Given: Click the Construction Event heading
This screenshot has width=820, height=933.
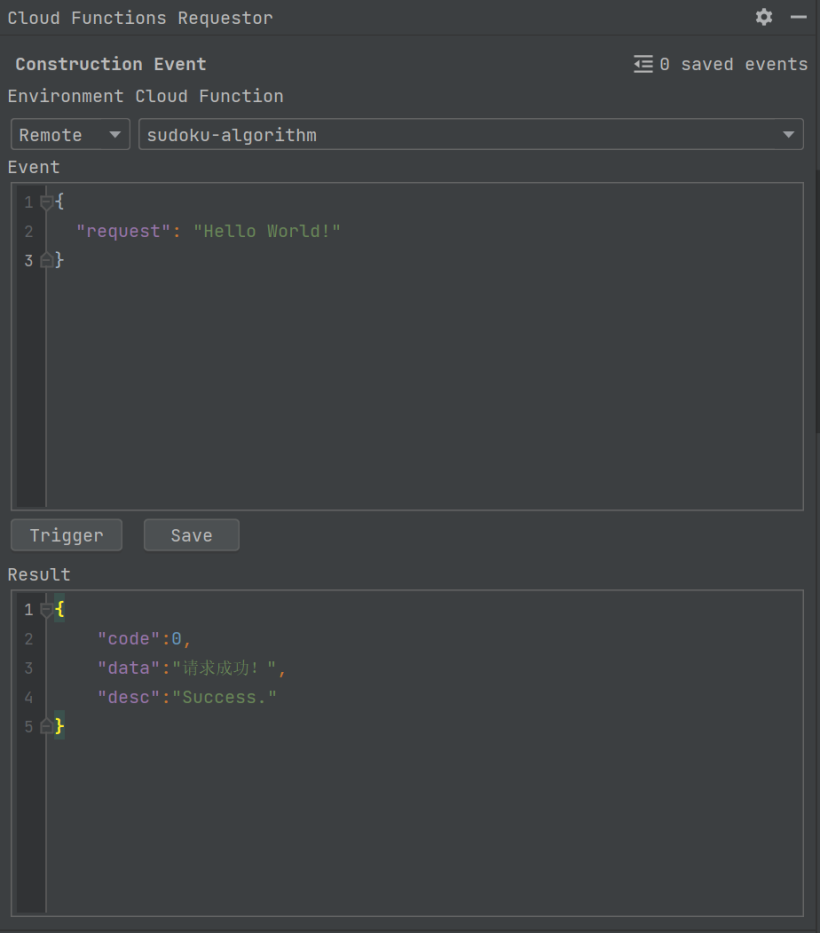Looking at the screenshot, I should click(111, 64).
